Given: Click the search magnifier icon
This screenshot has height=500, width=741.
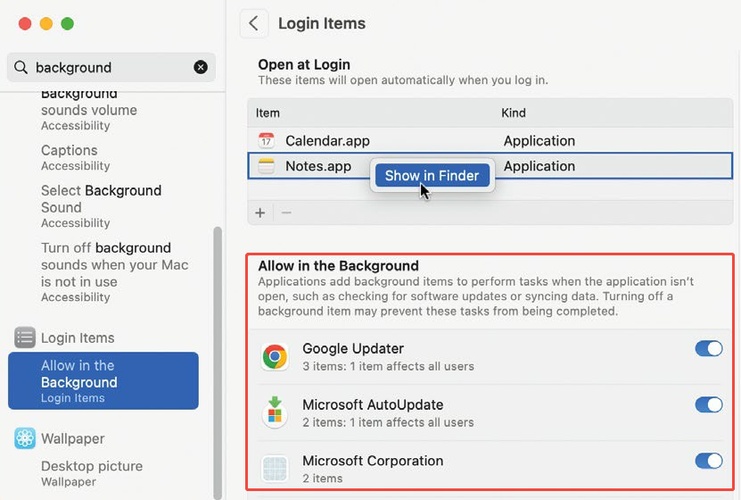Looking at the screenshot, I should tap(21, 67).
